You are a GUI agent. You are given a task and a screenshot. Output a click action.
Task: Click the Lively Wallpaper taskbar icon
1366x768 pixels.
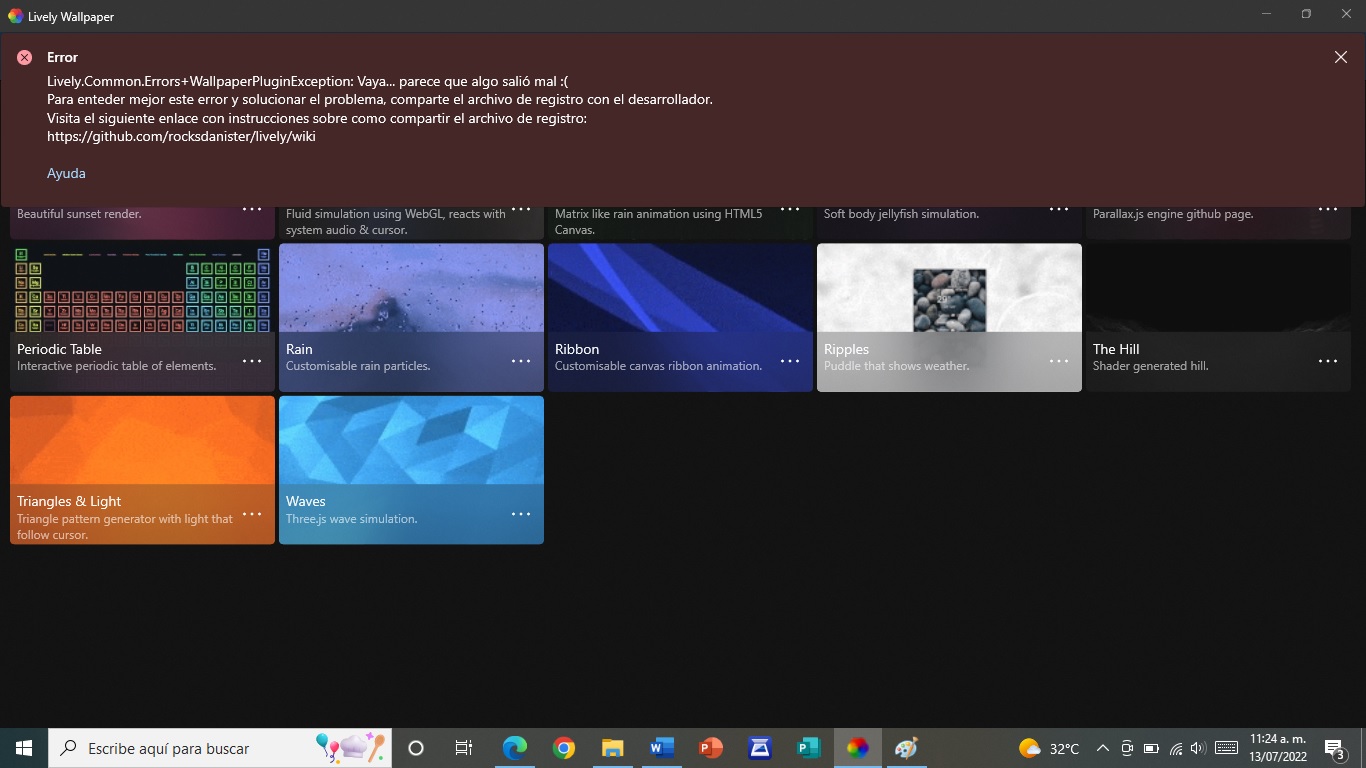click(857, 748)
